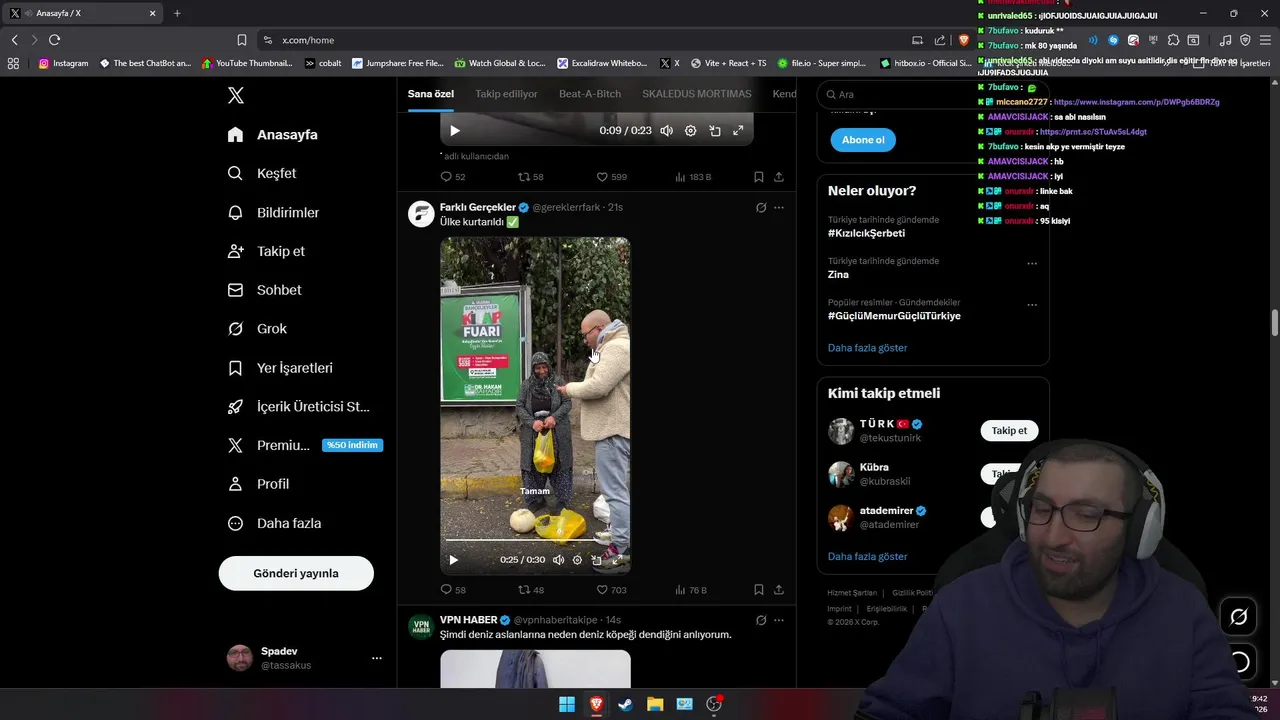Click Grok icon on Farklı Gerçekler post
This screenshot has width=1280, height=720.
coord(761,208)
